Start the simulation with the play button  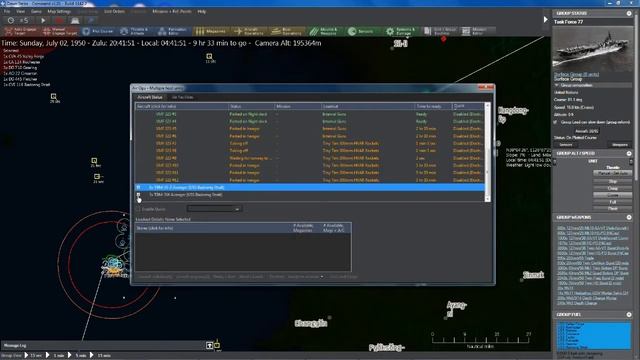[43, 20]
